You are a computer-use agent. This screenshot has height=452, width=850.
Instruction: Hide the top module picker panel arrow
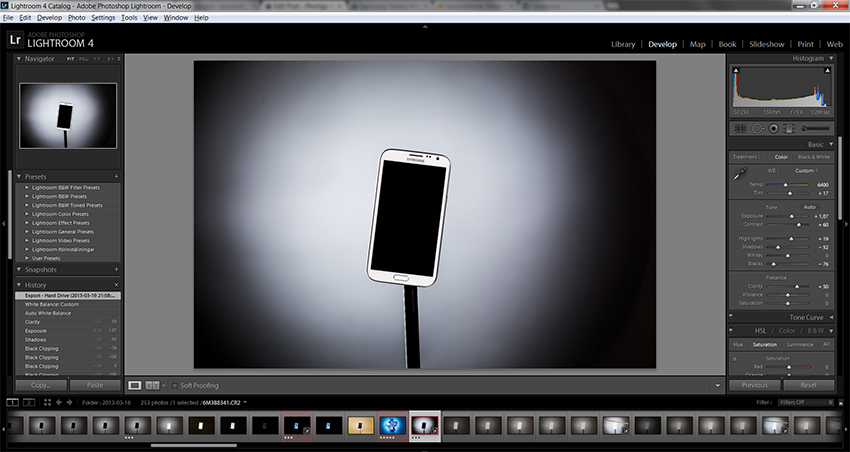click(x=425, y=26)
